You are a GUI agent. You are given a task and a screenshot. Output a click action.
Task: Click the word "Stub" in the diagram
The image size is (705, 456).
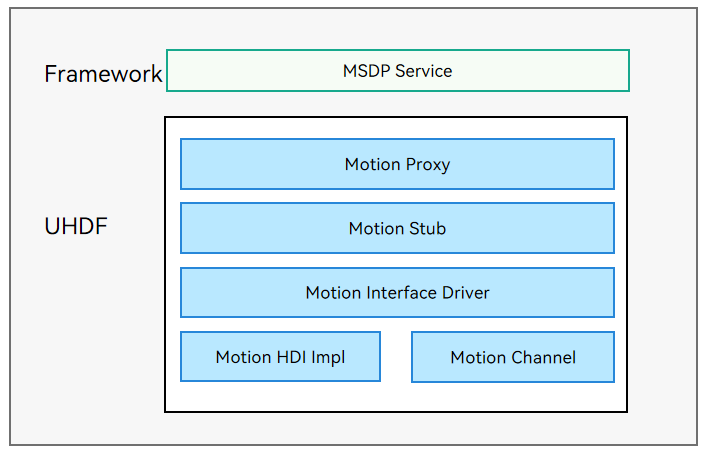(427, 229)
